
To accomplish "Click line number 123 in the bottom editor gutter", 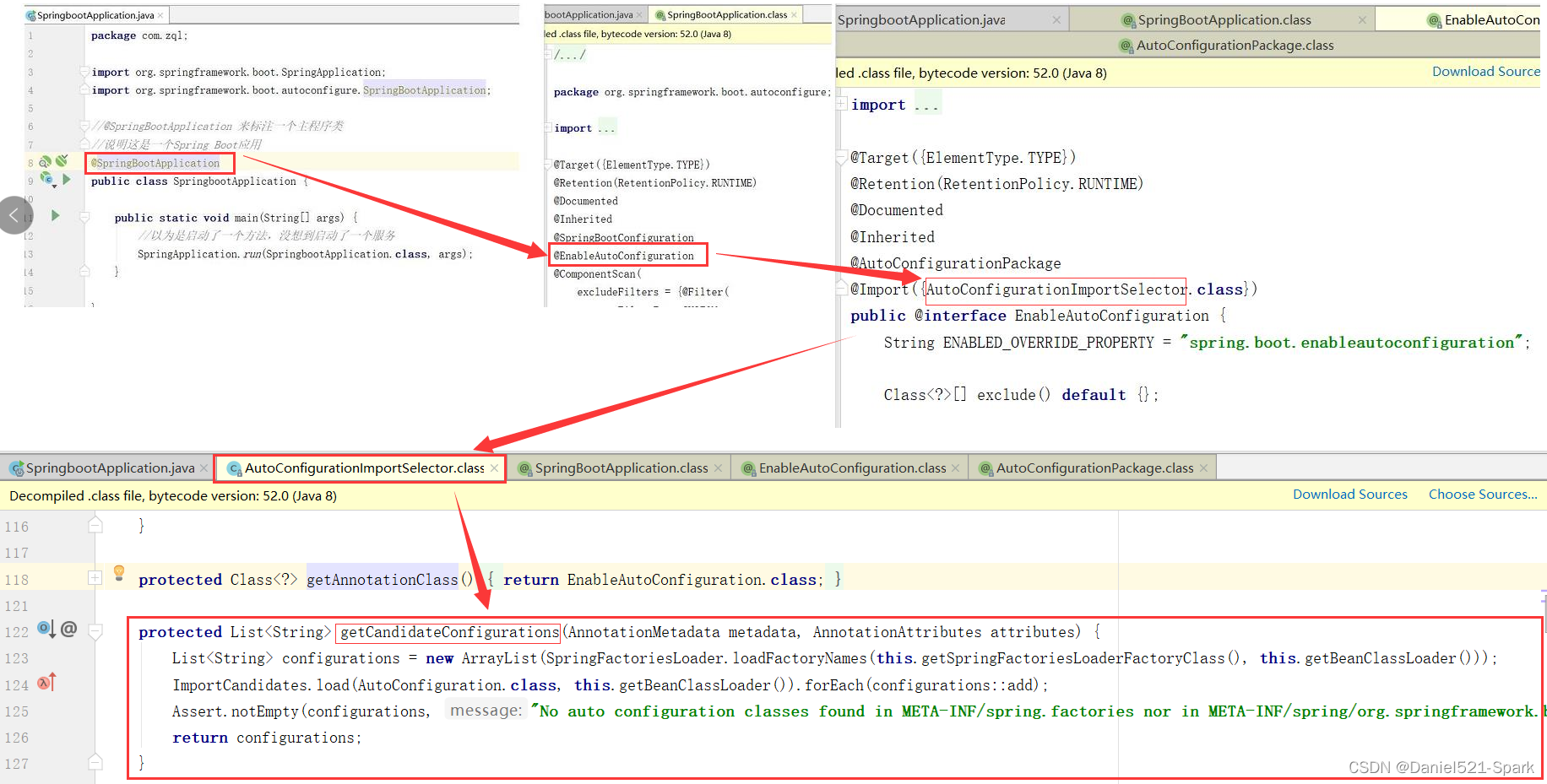I will coord(17,658).
